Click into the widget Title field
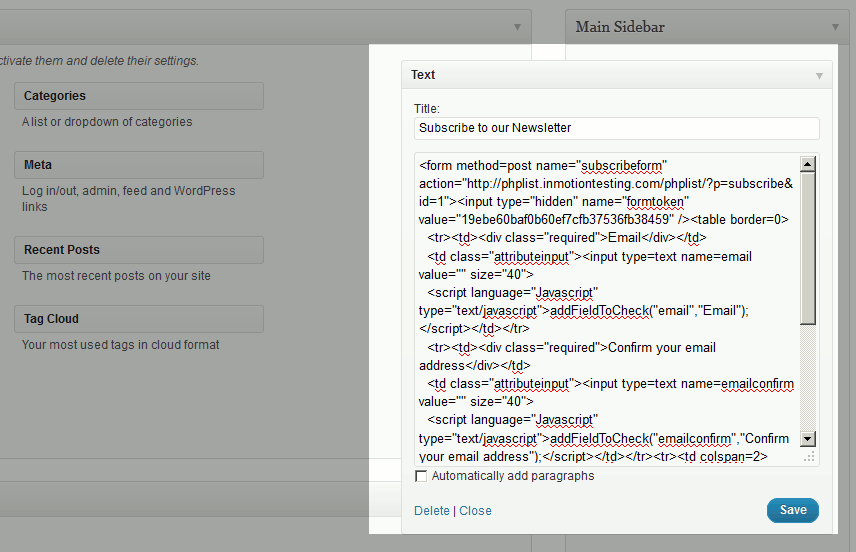Image resolution: width=856 pixels, height=552 pixels. [616, 128]
